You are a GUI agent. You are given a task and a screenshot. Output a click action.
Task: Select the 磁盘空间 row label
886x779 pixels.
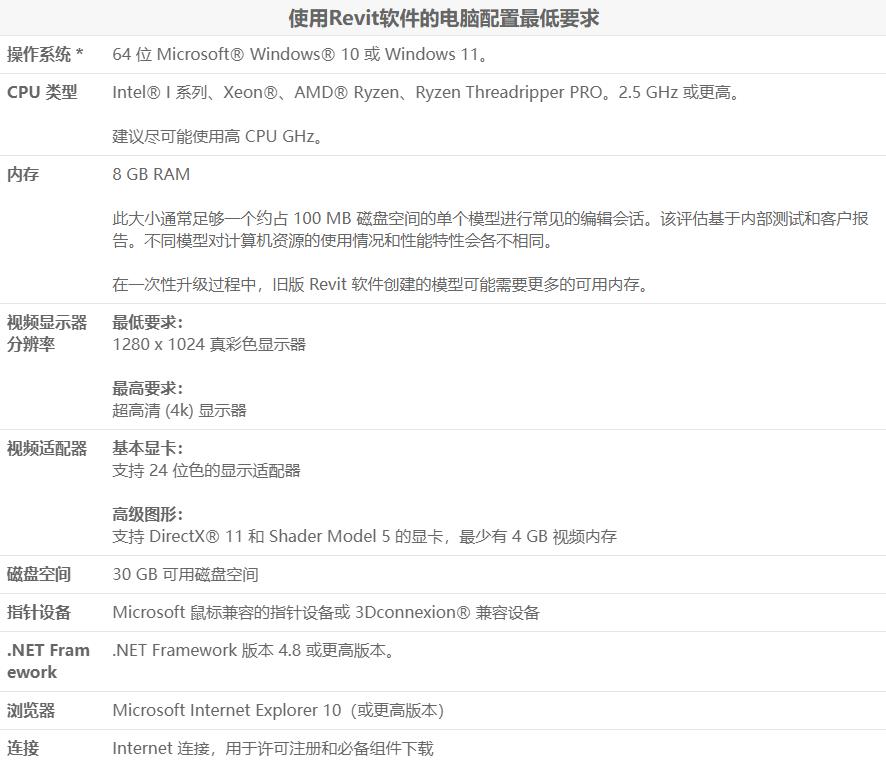[x=39, y=575]
